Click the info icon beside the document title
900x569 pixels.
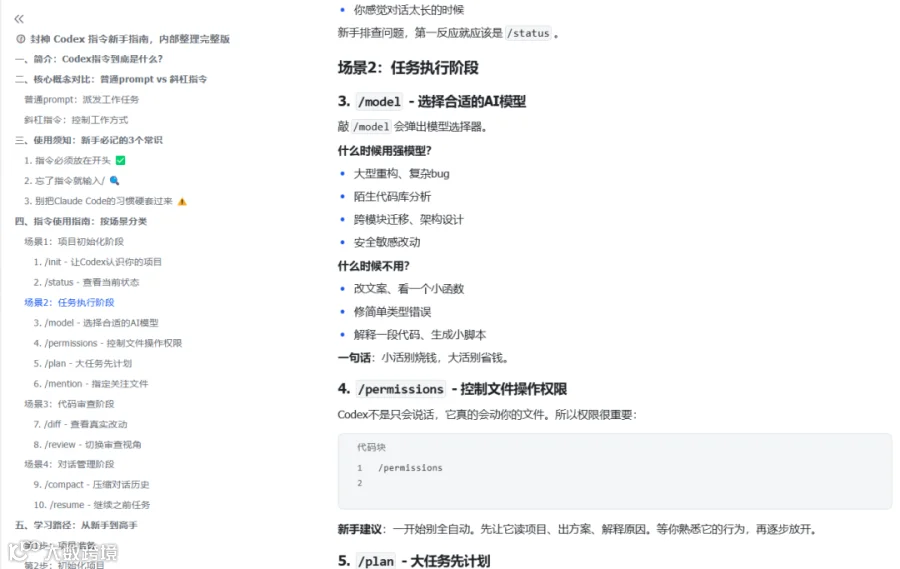point(21,39)
